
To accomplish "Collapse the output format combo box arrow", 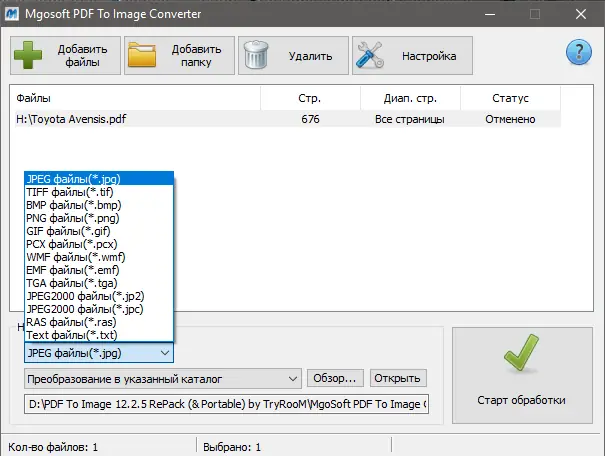I will pos(165,353).
